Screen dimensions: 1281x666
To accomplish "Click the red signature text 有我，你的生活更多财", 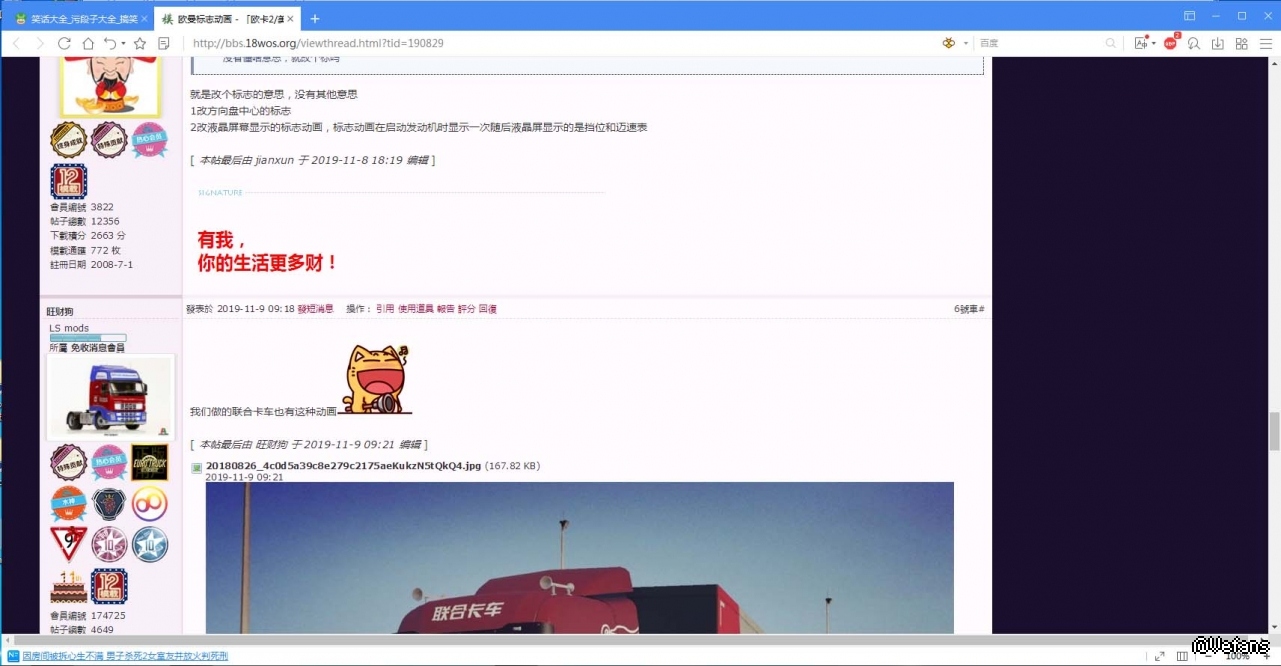I will click(267, 251).
